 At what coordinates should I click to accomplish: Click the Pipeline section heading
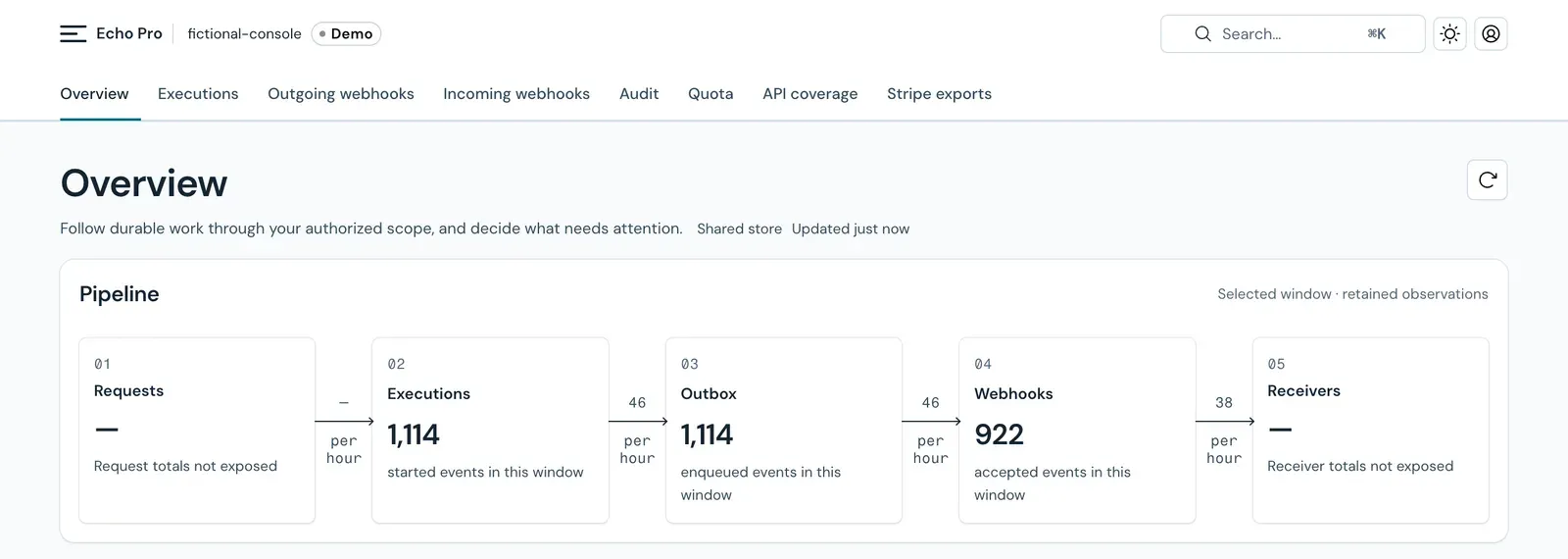point(120,294)
